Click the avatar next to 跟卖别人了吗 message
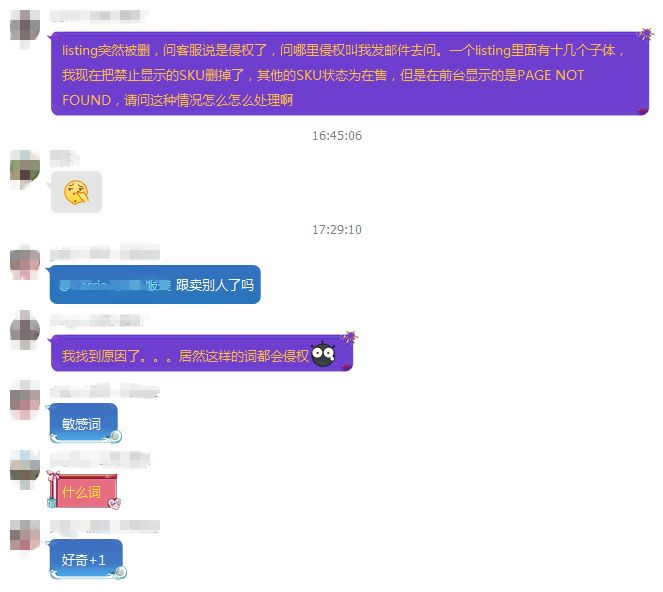 25,265
